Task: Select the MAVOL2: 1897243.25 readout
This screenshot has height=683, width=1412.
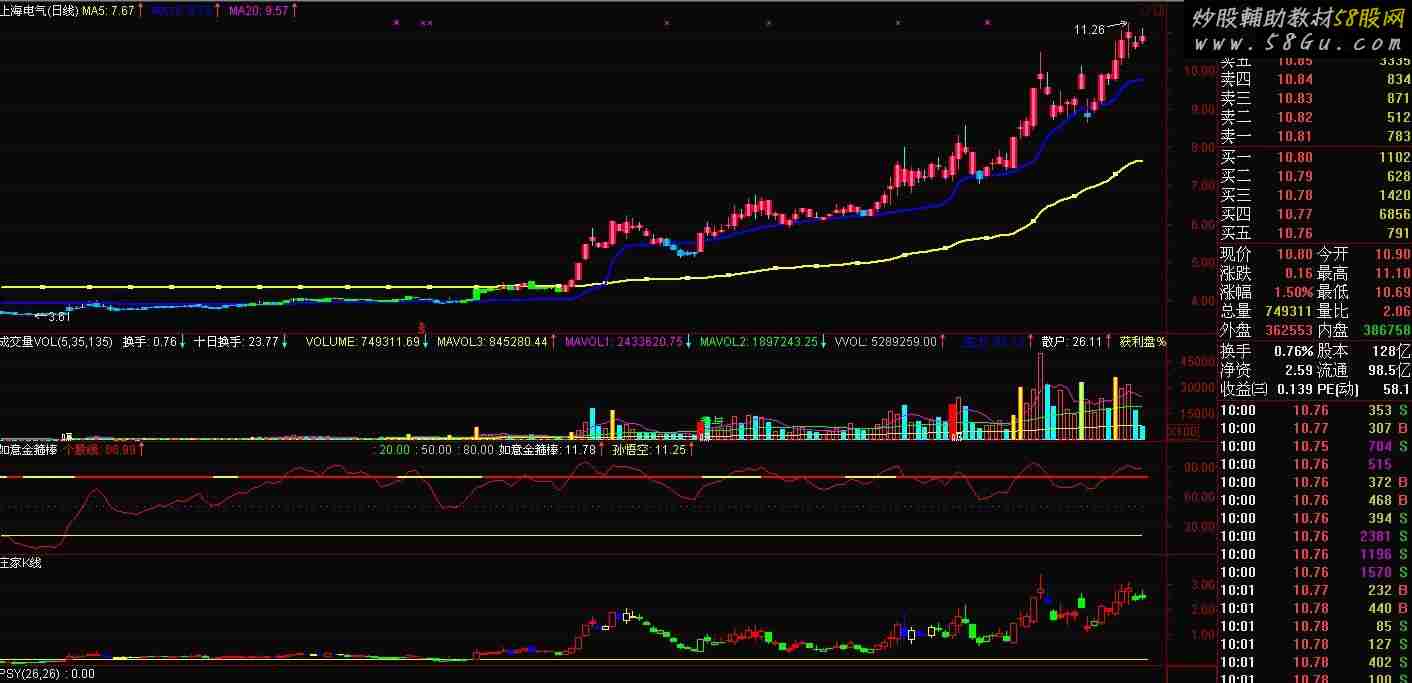Action: tap(757, 341)
